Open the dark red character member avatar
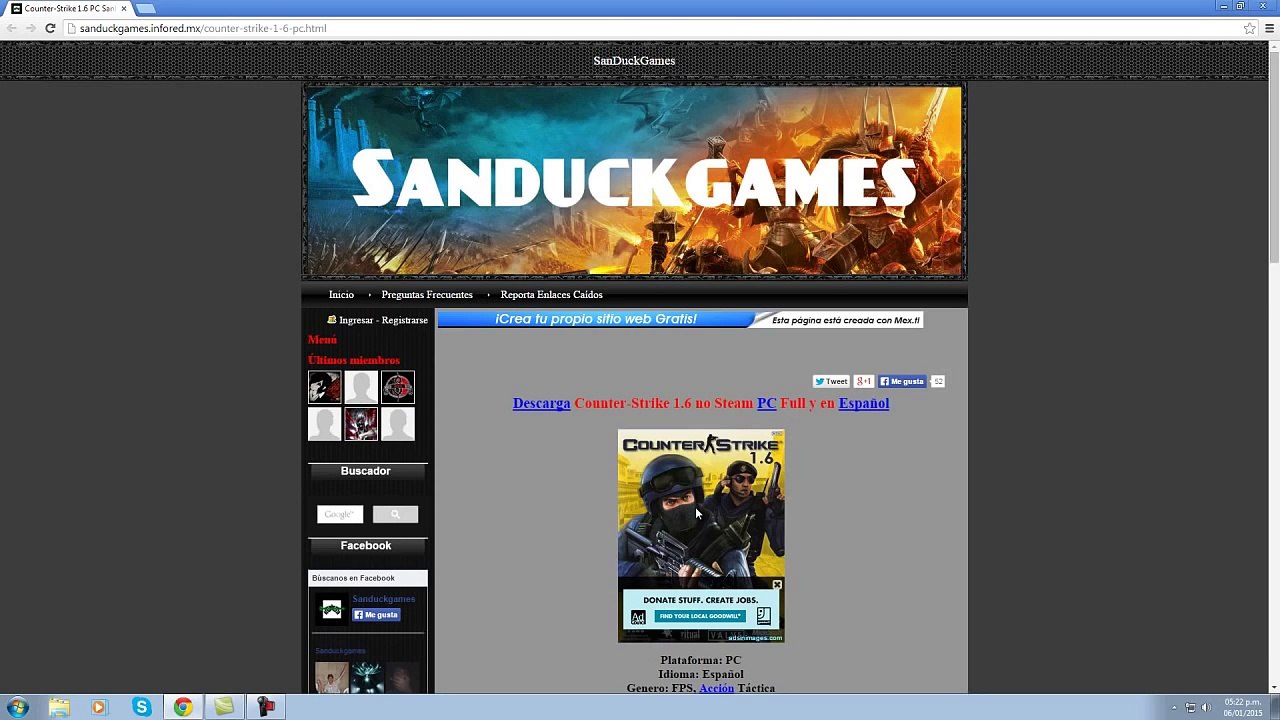Image resolution: width=1280 pixels, height=720 pixels. (x=361, y=424)
